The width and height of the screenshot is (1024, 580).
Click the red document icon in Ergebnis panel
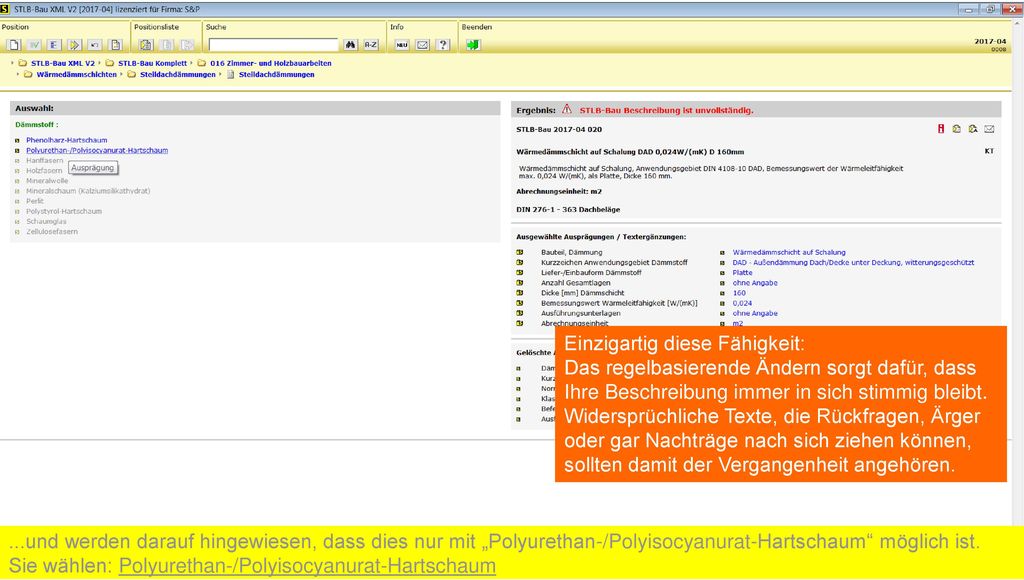tap(941, 129)
